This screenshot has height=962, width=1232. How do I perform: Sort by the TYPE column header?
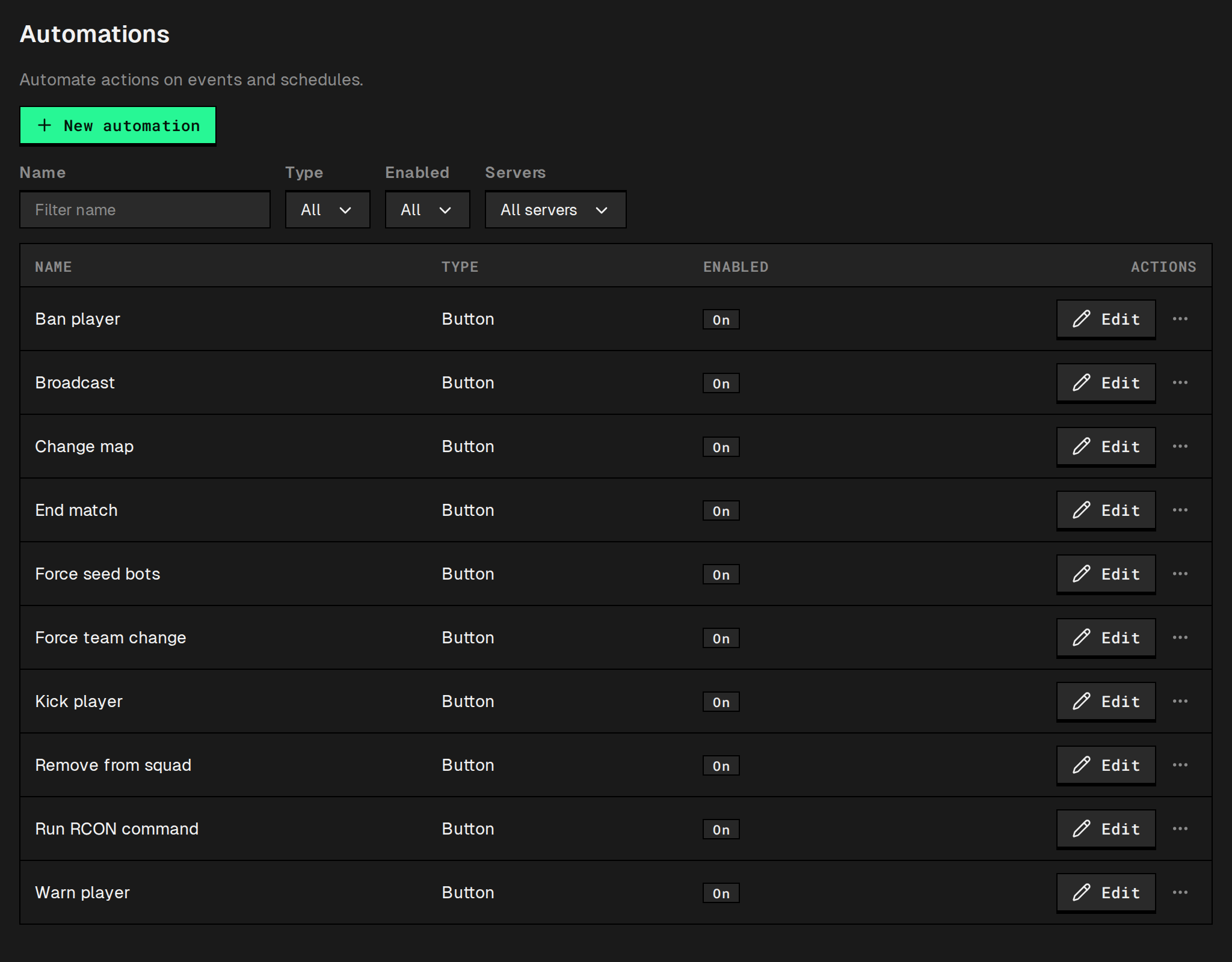[x=460, y=267]
